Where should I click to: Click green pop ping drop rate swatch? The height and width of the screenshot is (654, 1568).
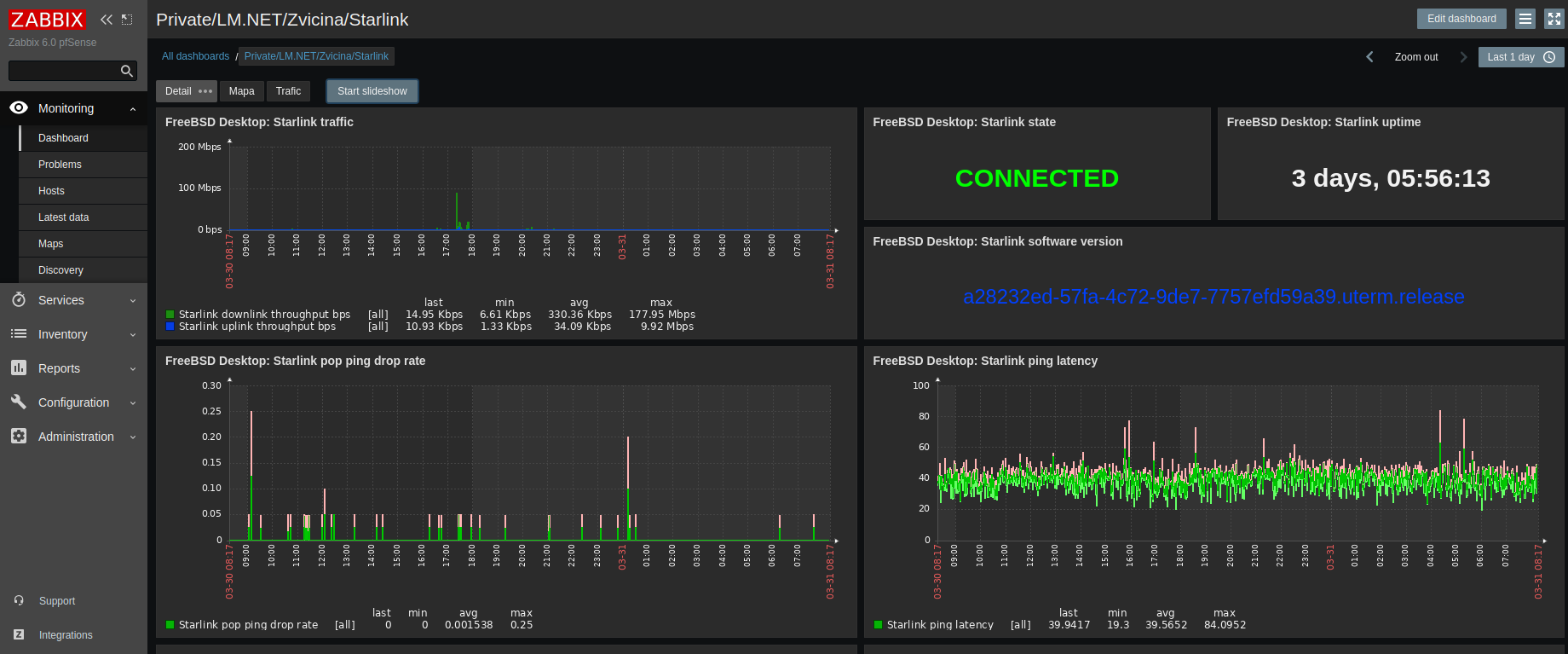click(x=170, y=625)
